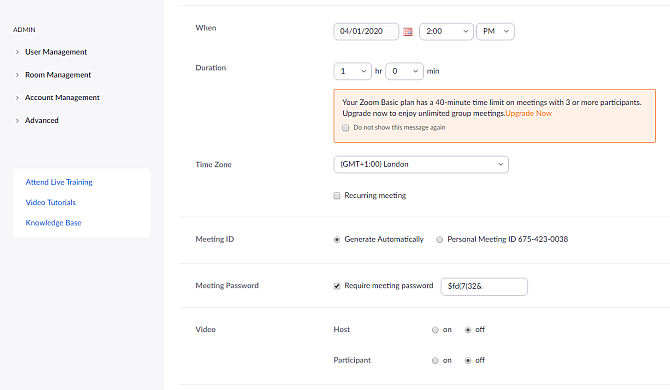This screenshot has width=670, height=390.
Task: Open the 2:00 start time dropdown
Action: tap(446, 32)
